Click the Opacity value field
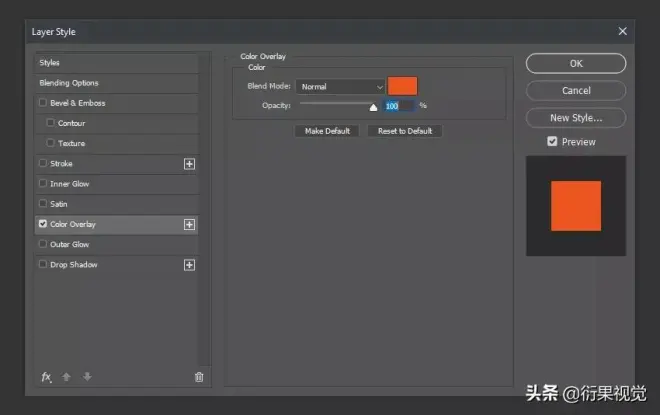Screen dimensions: 660x415 tap(399, 106)
